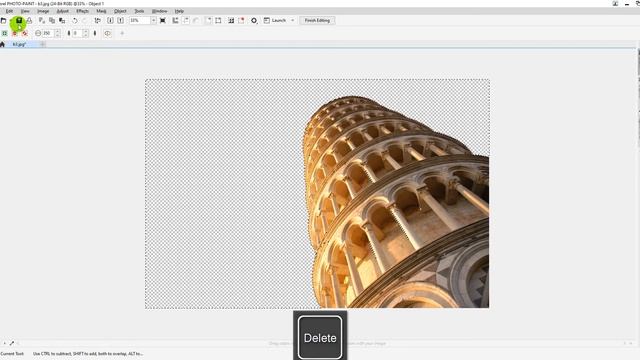The image size is (640, 360).
Task: Click the nib size field showing 250
Action: [x=48, y=33]
